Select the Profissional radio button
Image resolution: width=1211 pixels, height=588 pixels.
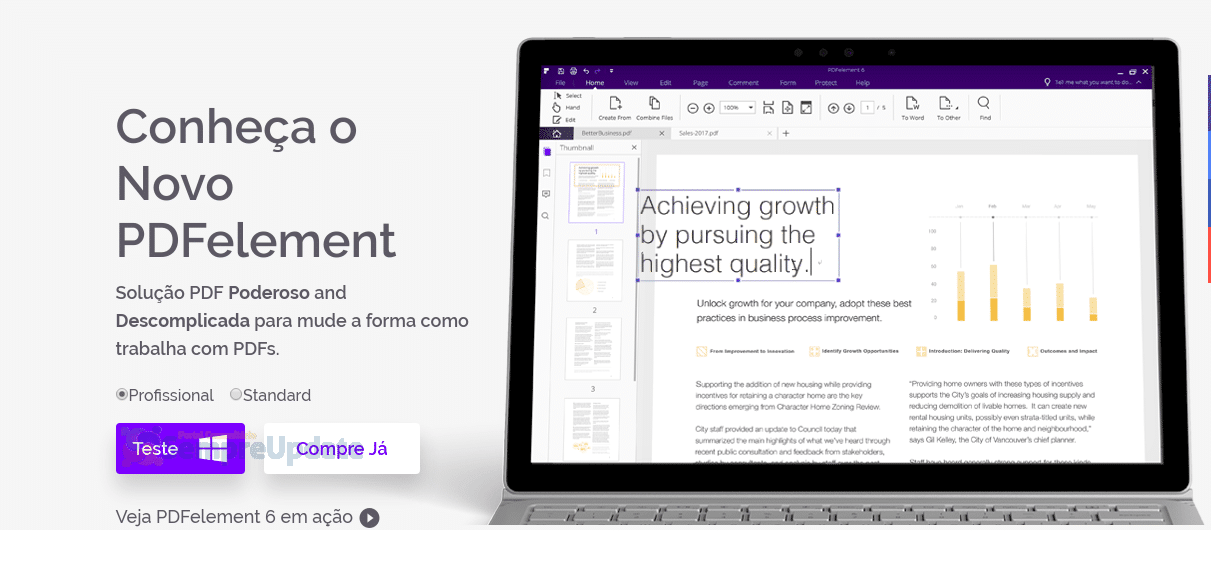pyautogui.click(x=122, y=394)
